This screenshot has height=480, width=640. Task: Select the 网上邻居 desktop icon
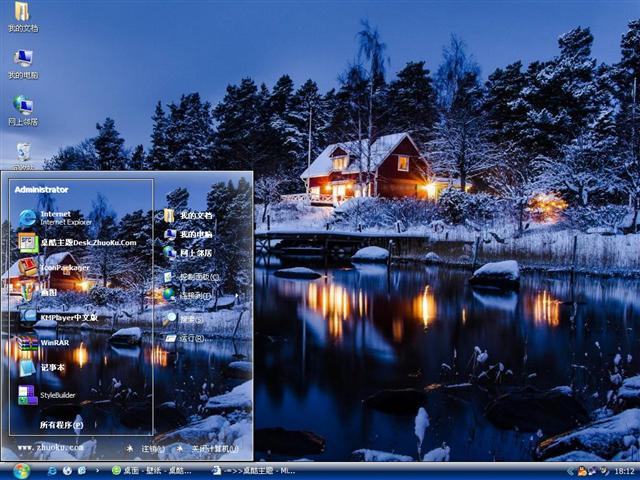point(22,108)
